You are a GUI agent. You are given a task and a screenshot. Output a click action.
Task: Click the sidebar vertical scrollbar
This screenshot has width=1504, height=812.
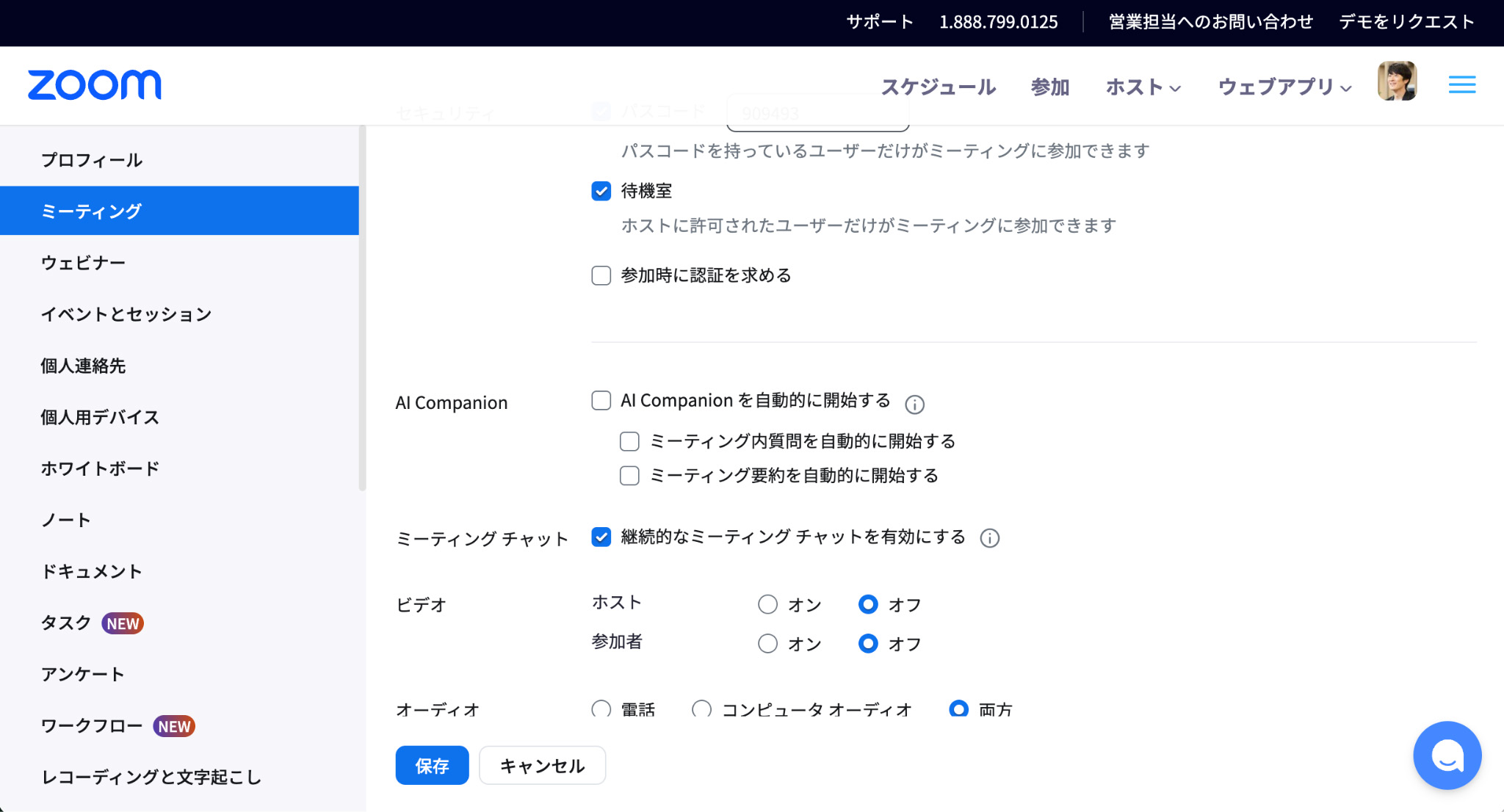tap(362, 308)
